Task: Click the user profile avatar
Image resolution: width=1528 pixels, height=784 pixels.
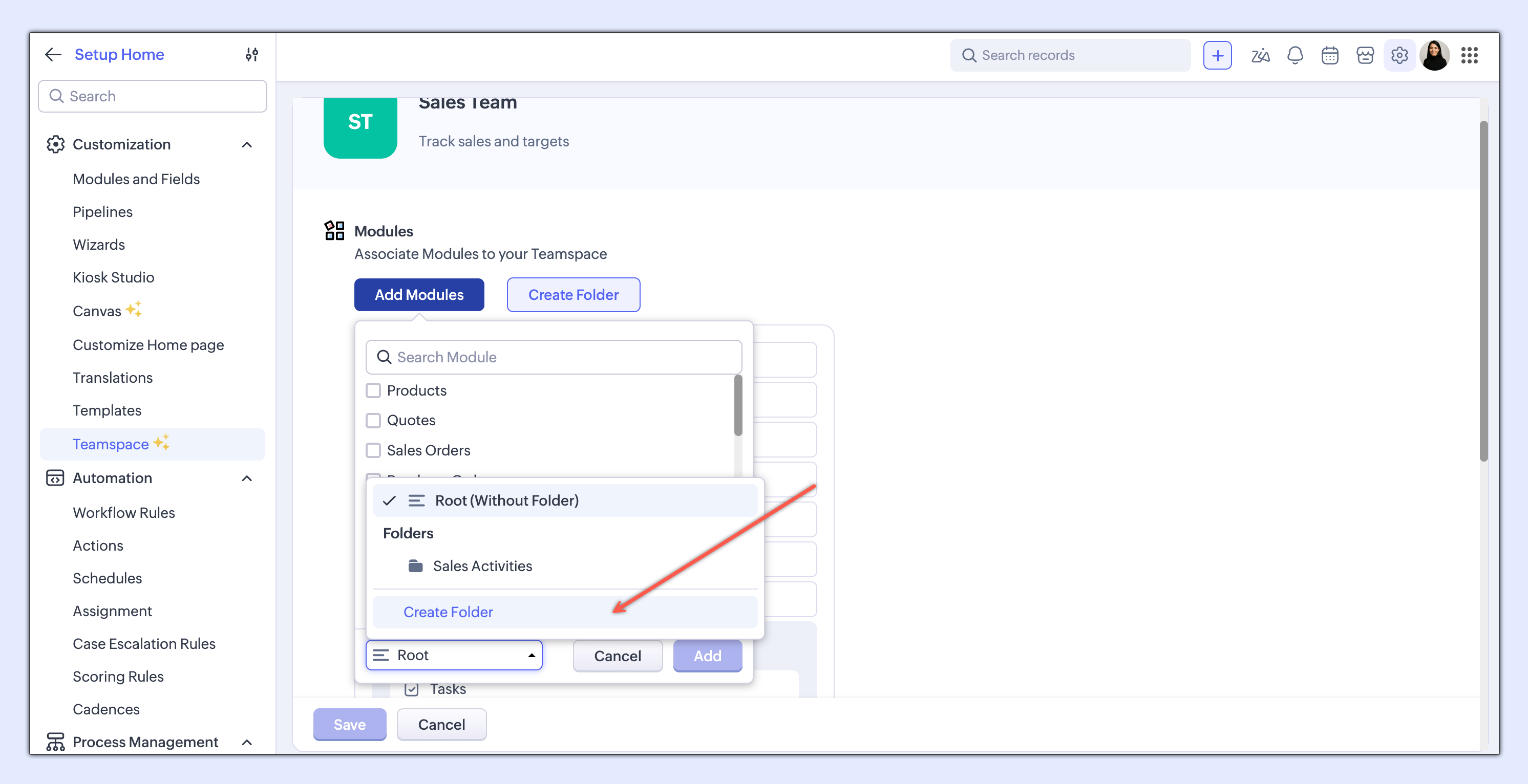Action: pyautogui.click(x=1434, y=55)
